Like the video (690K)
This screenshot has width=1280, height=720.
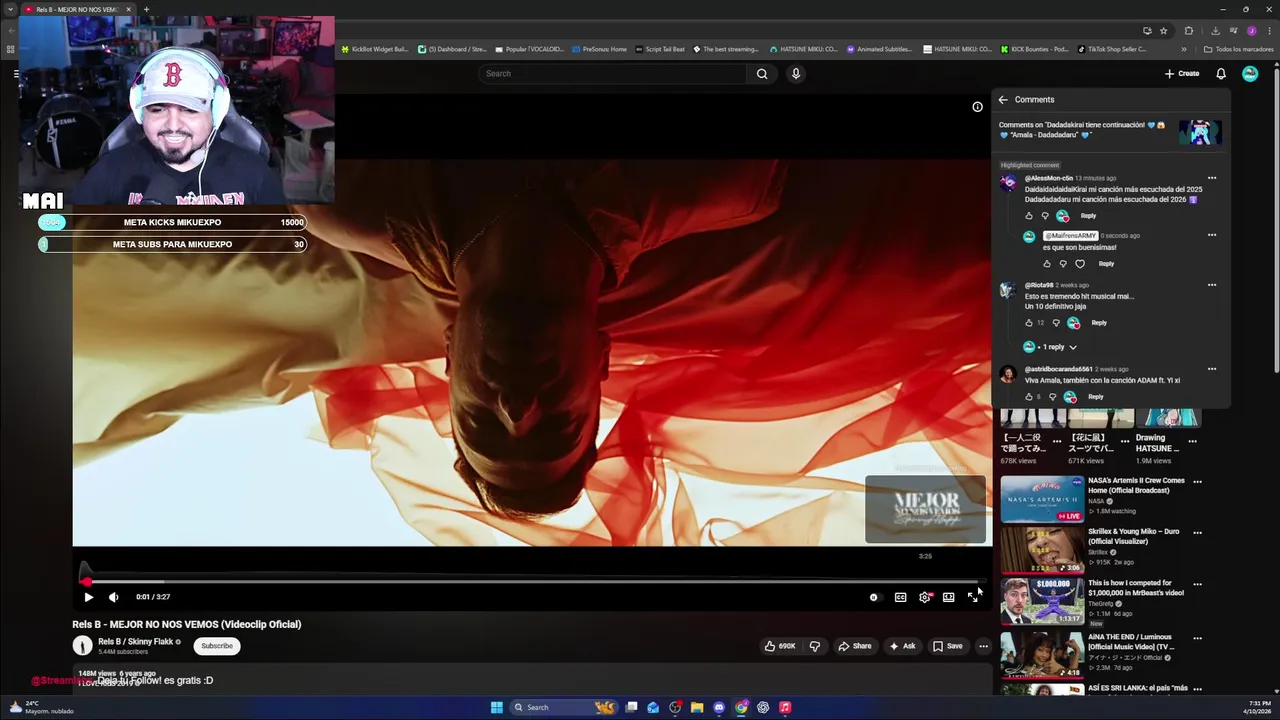[x=780, y=646]
